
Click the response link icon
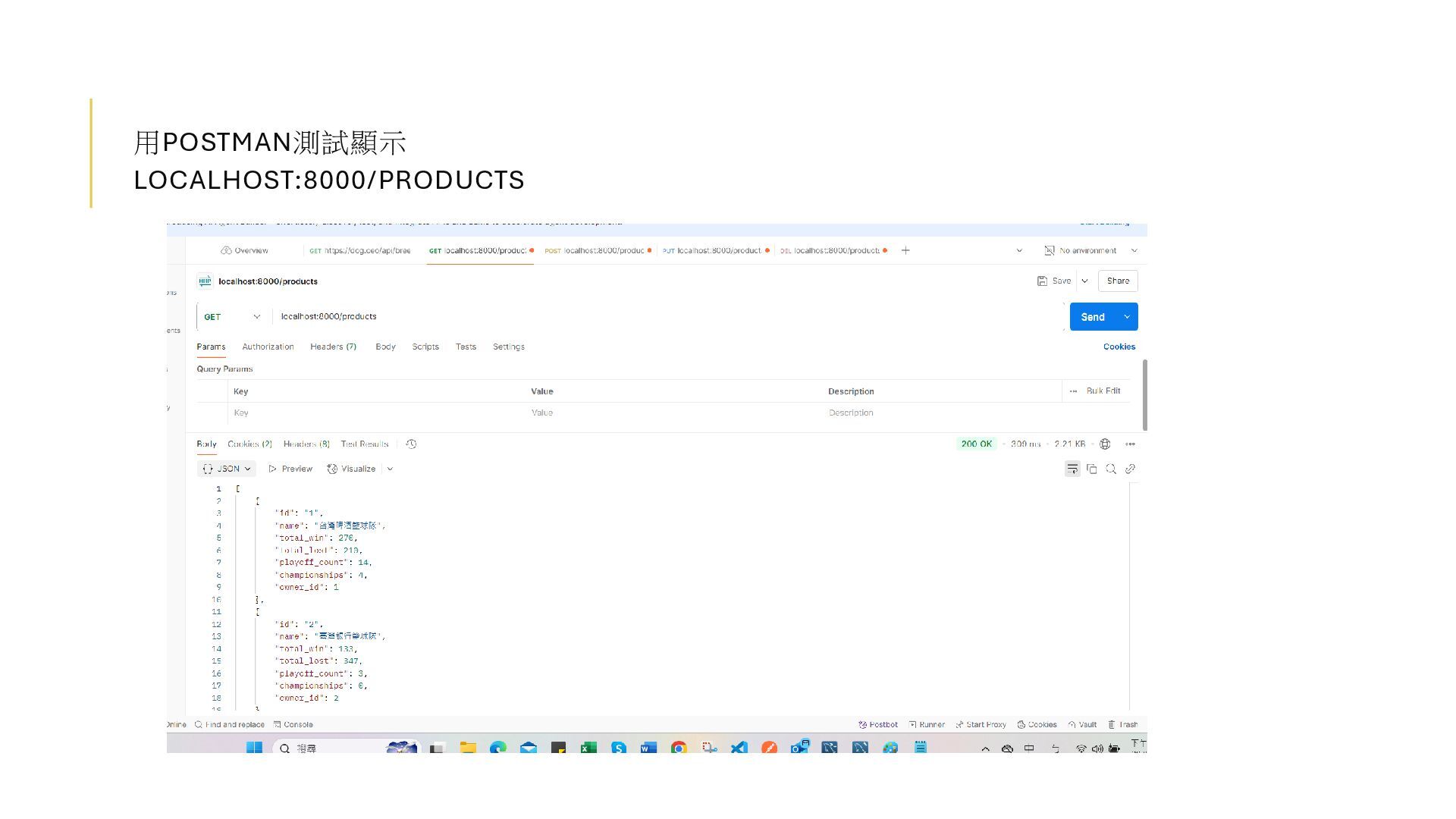click(1130, 469)
